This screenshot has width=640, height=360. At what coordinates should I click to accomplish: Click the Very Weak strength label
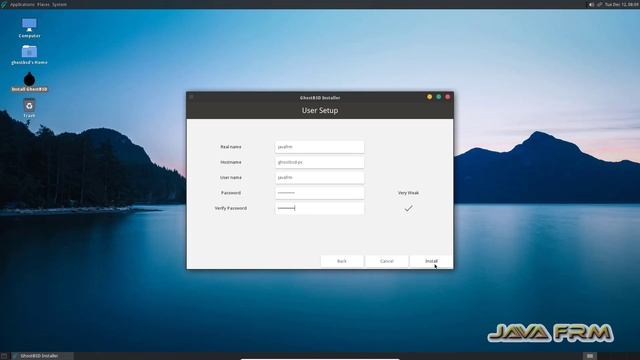coord(408,193)
